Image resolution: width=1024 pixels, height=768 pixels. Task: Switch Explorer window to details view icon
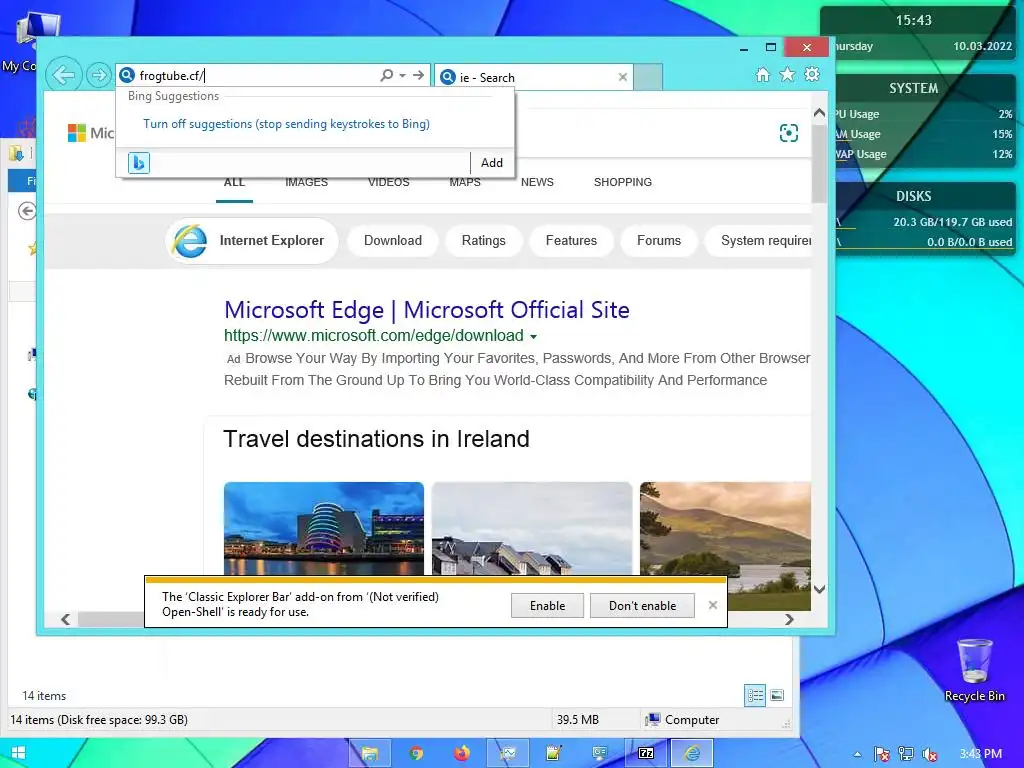point(755,696)
